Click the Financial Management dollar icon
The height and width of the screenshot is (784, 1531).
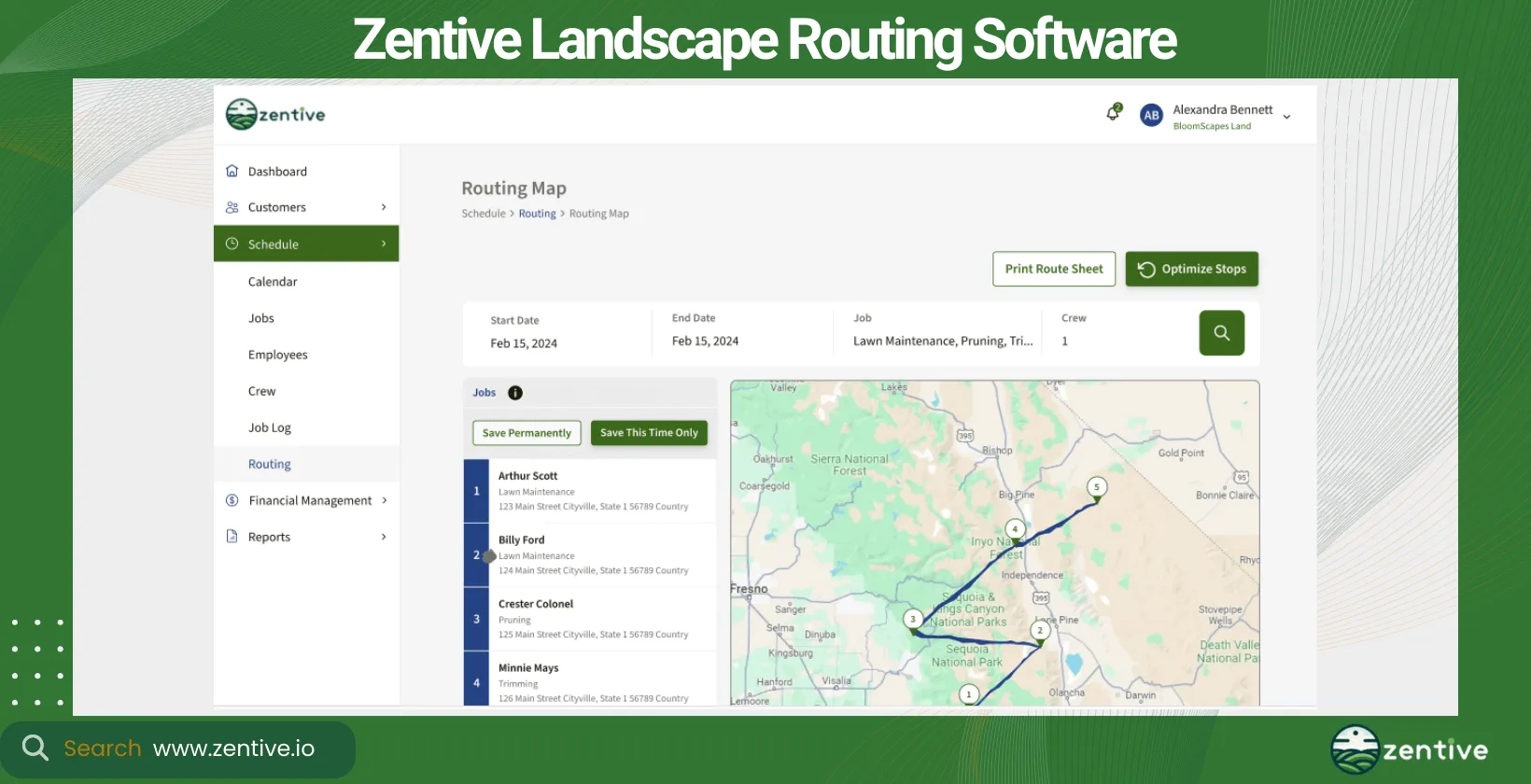pyautogui.click(x=232, y=500)
